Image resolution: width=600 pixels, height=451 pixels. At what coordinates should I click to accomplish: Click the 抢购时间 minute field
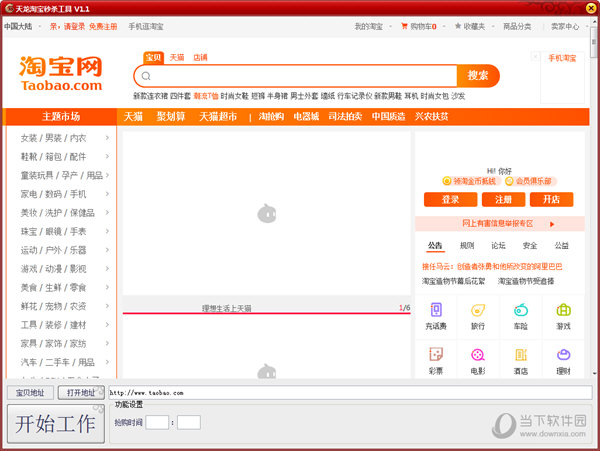[x=189, y=422]
